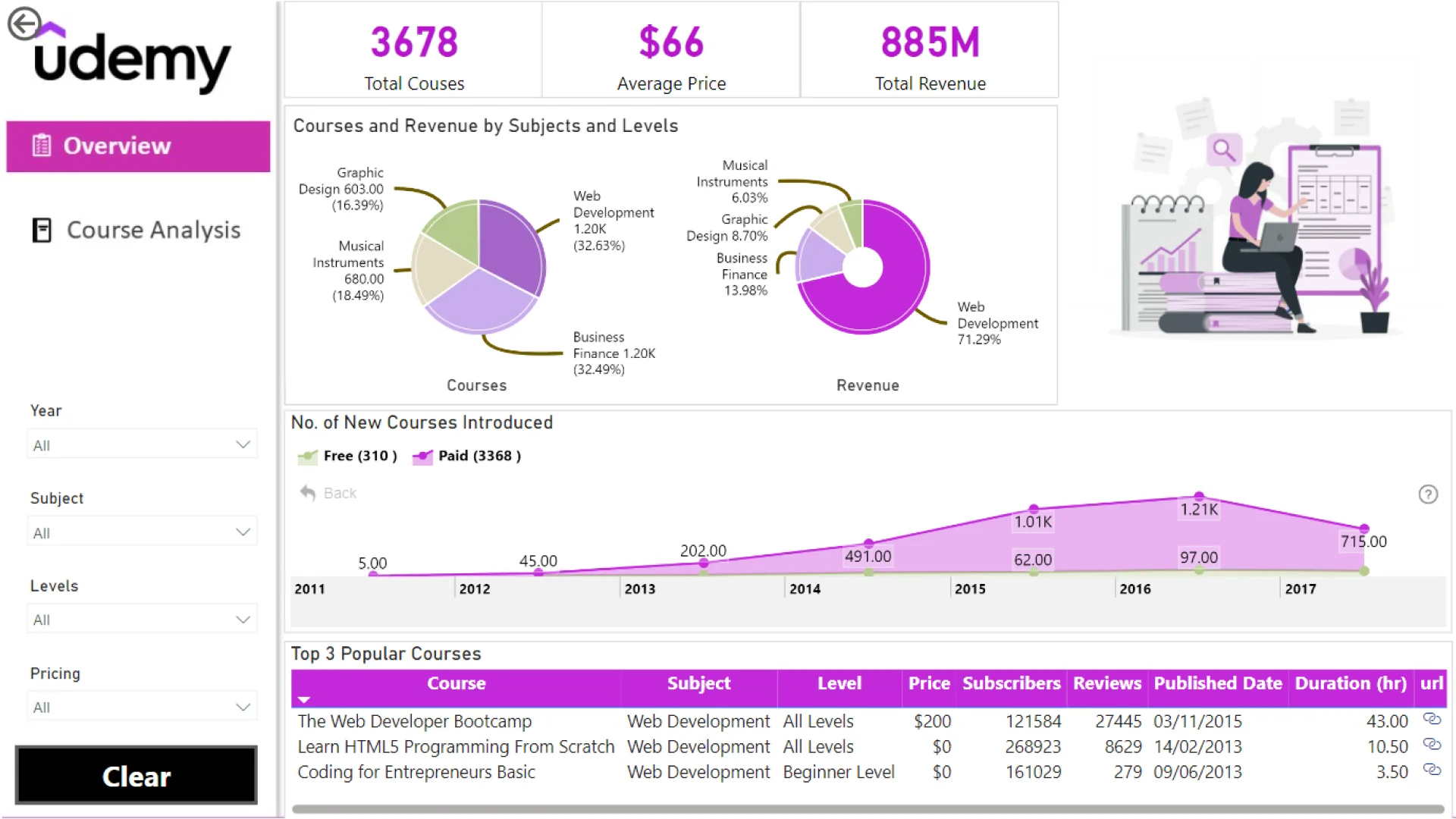Open the help question mark icon
1456x819 pixels.
(x=1428, y=494)
